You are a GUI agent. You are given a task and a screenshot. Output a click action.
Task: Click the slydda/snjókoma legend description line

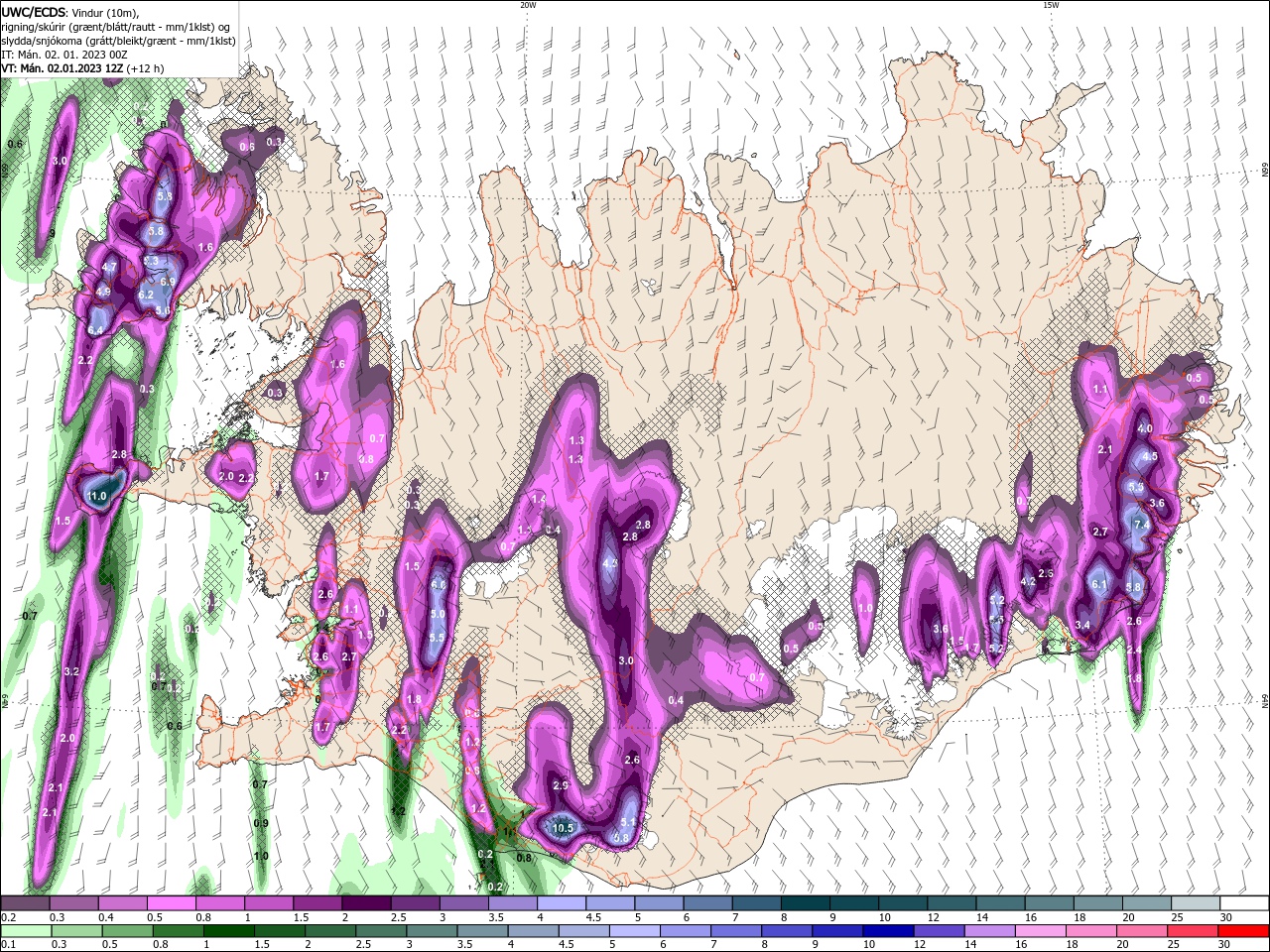[118, 41]
